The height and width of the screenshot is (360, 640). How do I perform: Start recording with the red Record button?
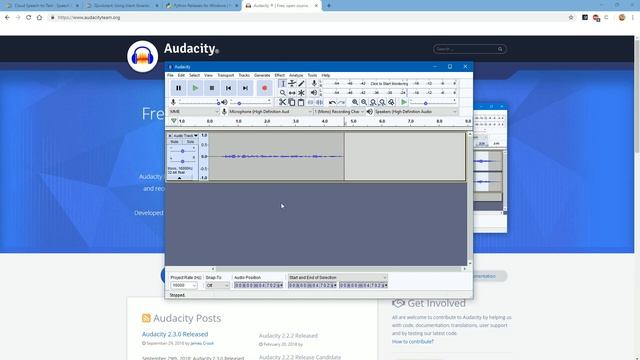click(264, 88)
